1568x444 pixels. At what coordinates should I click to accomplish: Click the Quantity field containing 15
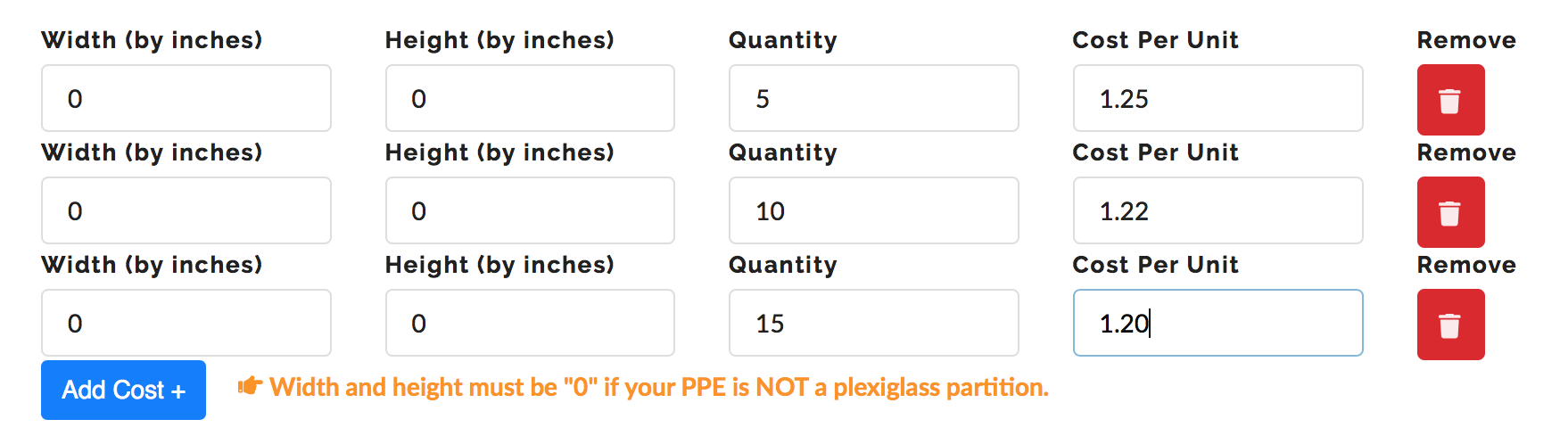coord(873,323)
